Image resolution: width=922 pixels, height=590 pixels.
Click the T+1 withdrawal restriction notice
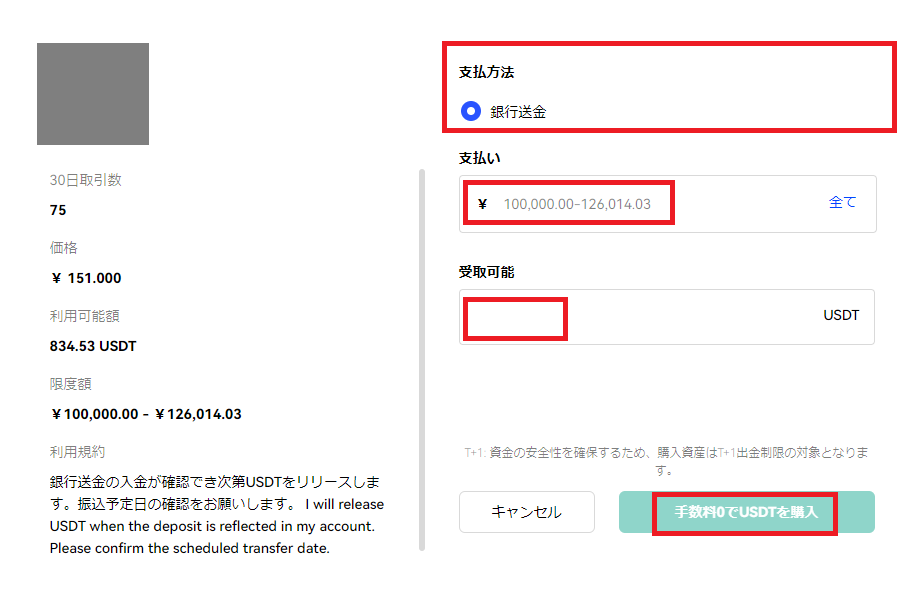coord(666,461)
